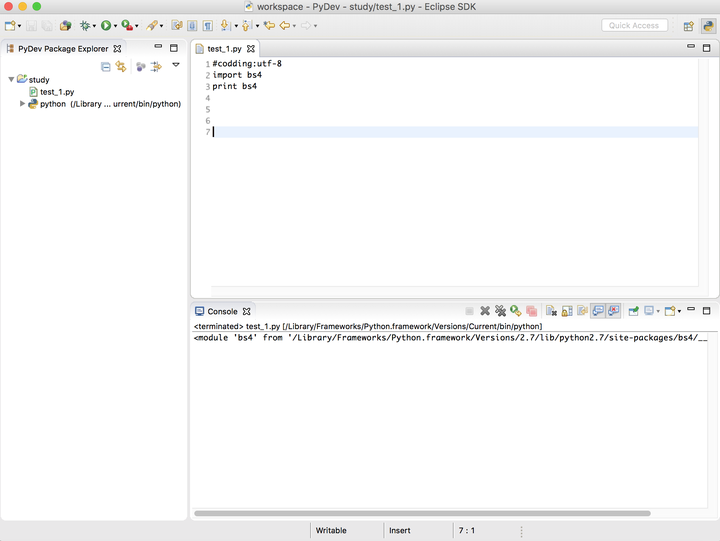The height and width of the screenshot is (541, 720).
Task: Click the green Run button
Action: click(106, 26)
